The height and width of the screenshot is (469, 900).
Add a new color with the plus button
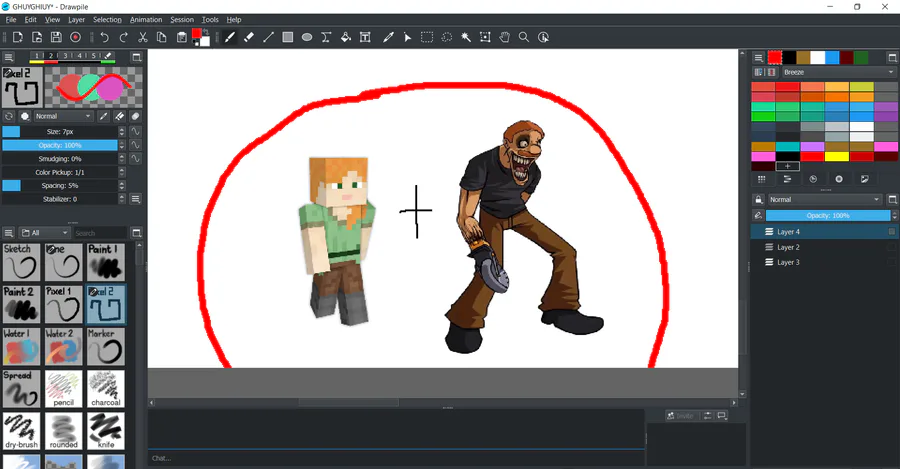[788, 166]
